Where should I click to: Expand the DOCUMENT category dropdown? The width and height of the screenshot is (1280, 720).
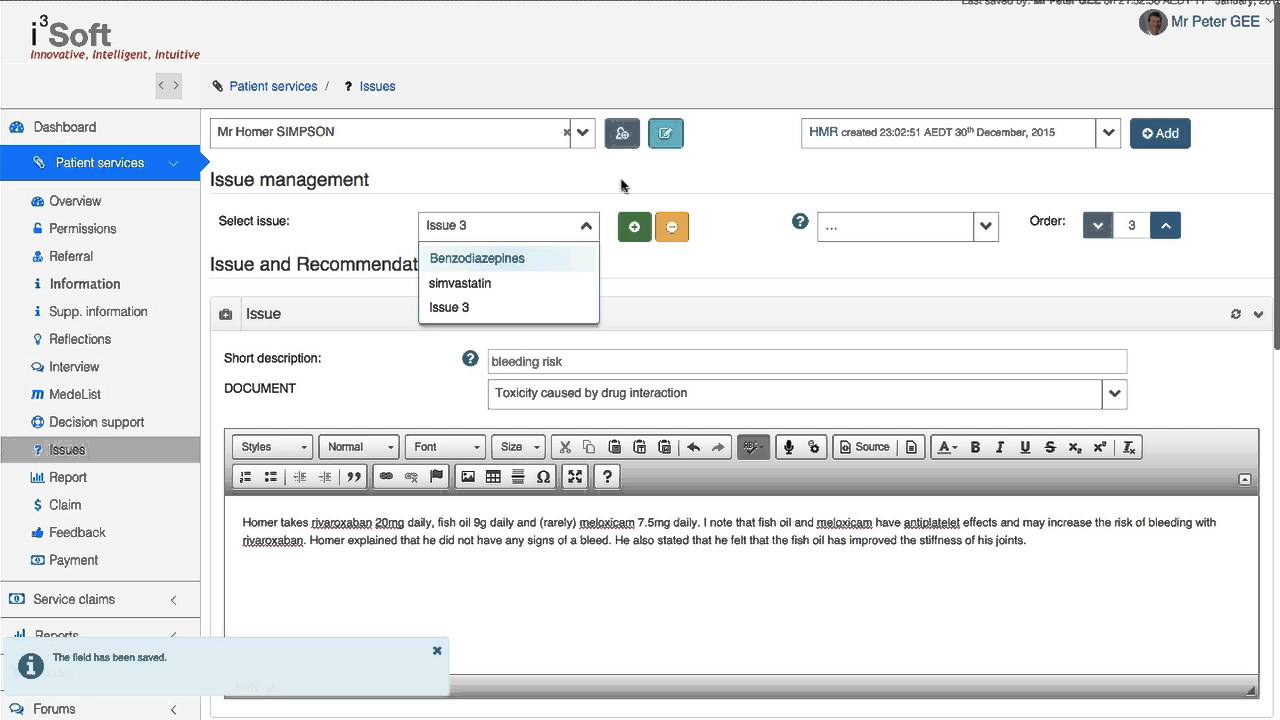point(1114,394)
